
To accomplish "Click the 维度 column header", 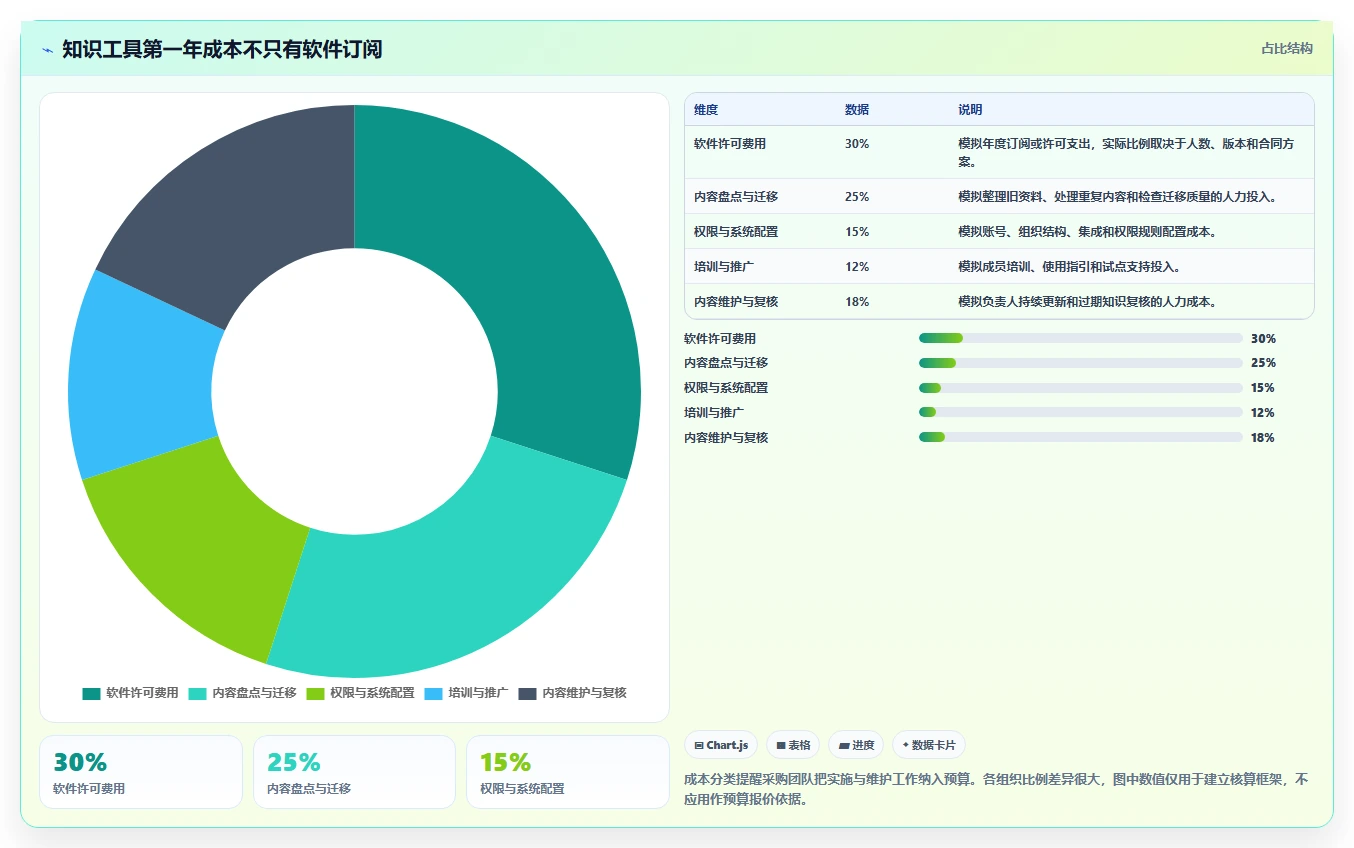I will coord(706,110).
